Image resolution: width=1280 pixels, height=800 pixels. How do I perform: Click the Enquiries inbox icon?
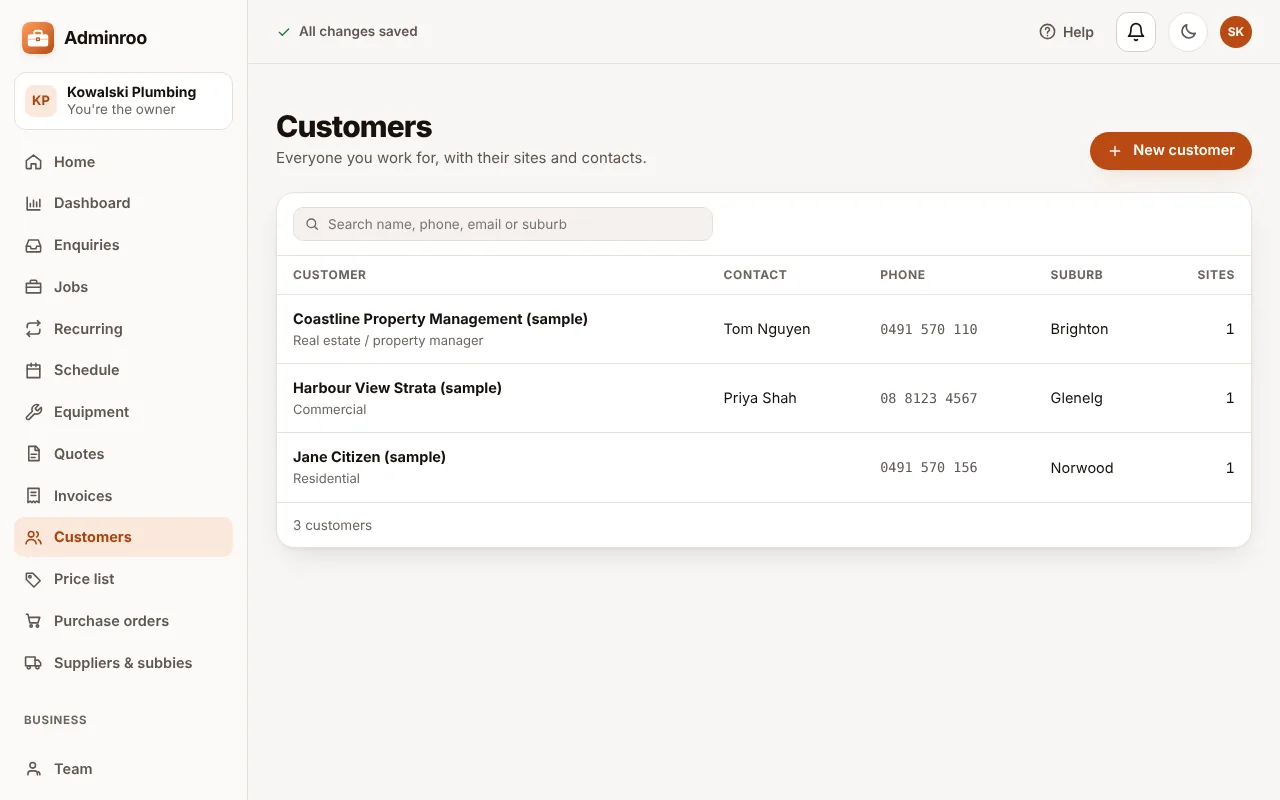click(34, 245)
